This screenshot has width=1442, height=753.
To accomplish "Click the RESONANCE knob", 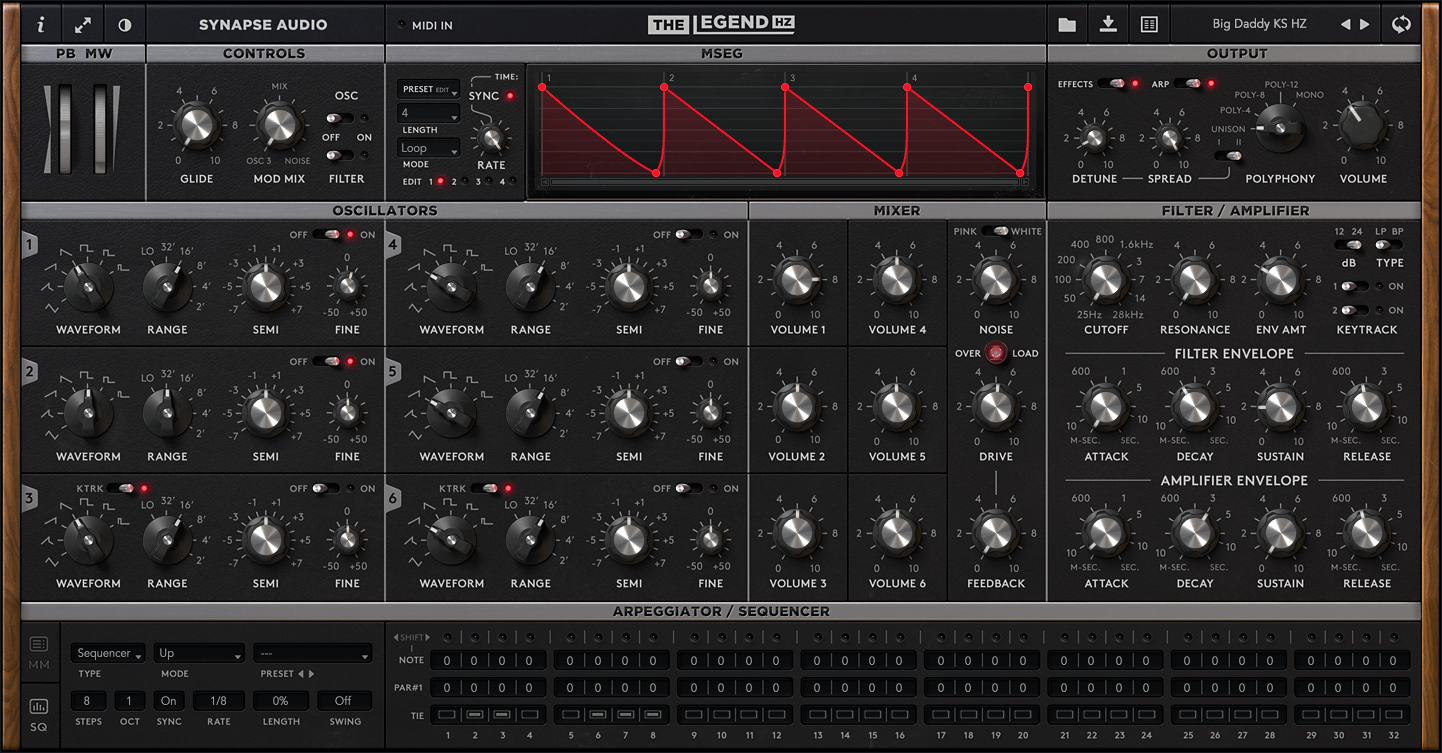I will [1194, 280].
